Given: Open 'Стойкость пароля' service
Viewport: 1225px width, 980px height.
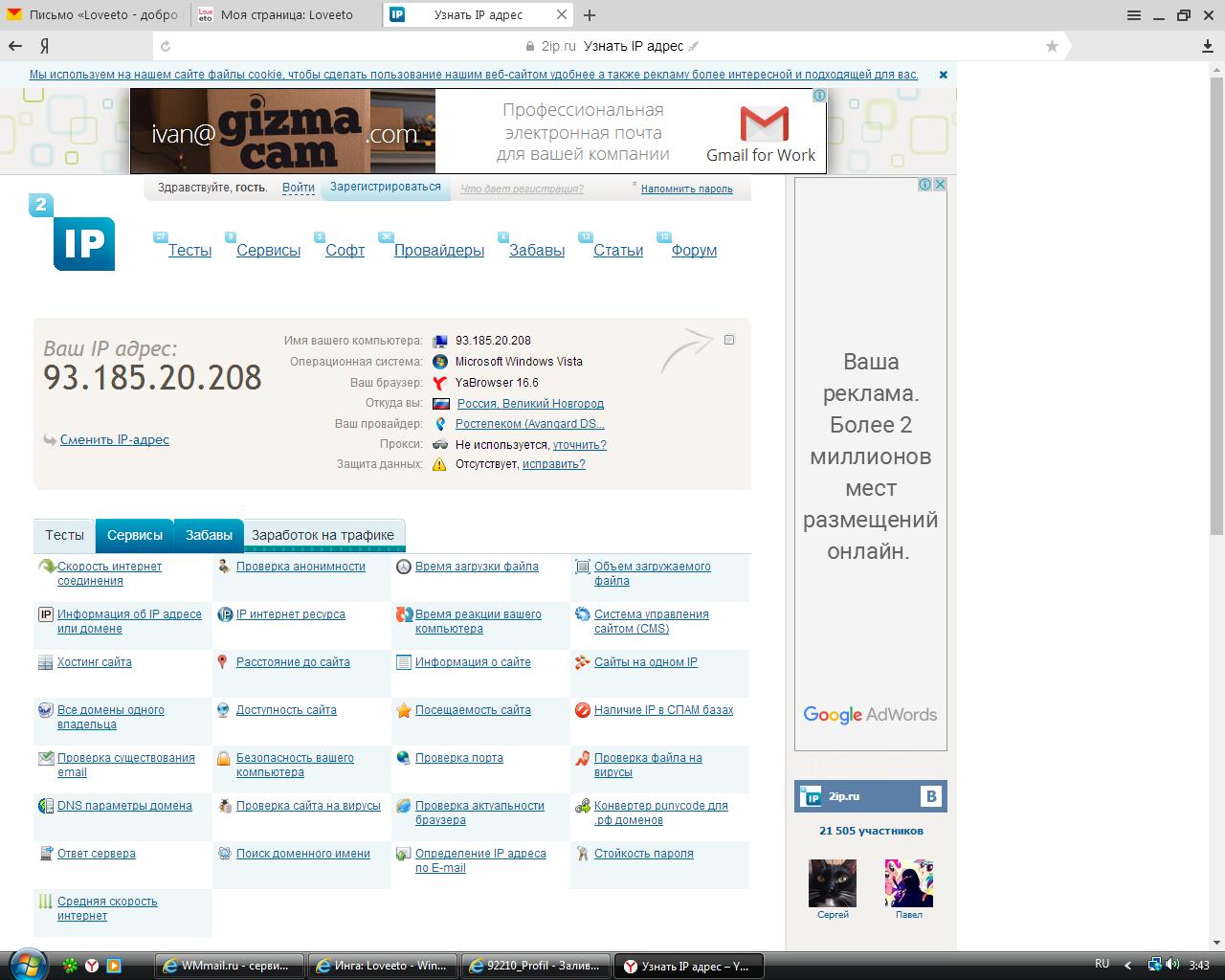Looking at the screenshot, I should point(644,854).
